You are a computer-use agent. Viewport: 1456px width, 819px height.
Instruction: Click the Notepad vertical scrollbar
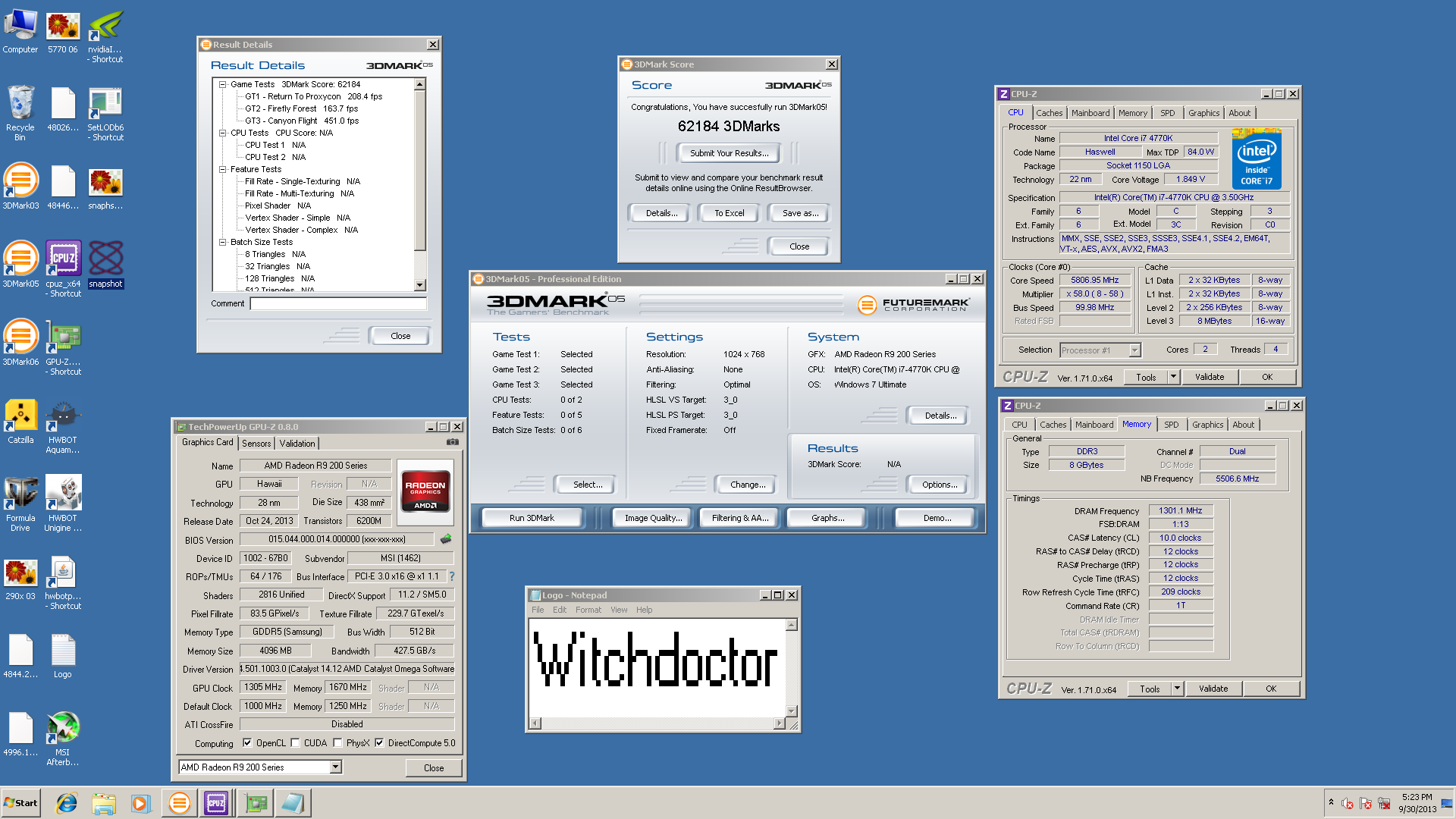791,668
